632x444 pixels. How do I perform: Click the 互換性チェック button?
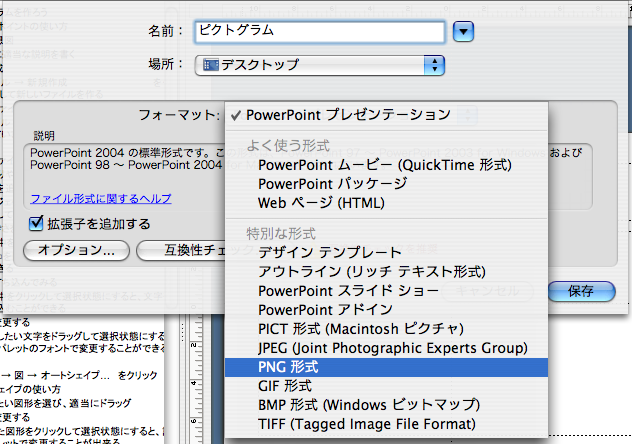point(181,251)
